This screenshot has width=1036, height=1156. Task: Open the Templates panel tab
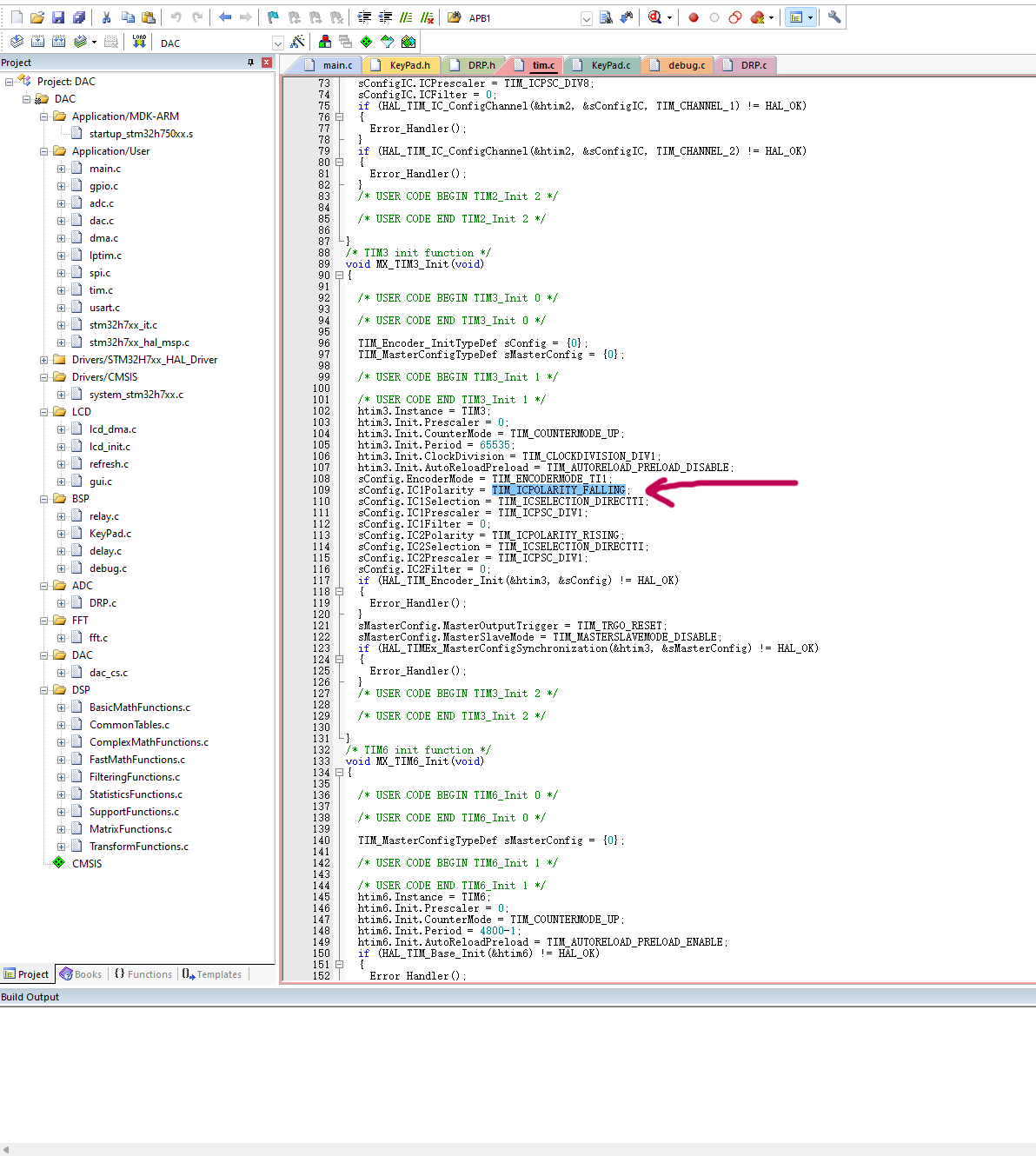point(212,974)
